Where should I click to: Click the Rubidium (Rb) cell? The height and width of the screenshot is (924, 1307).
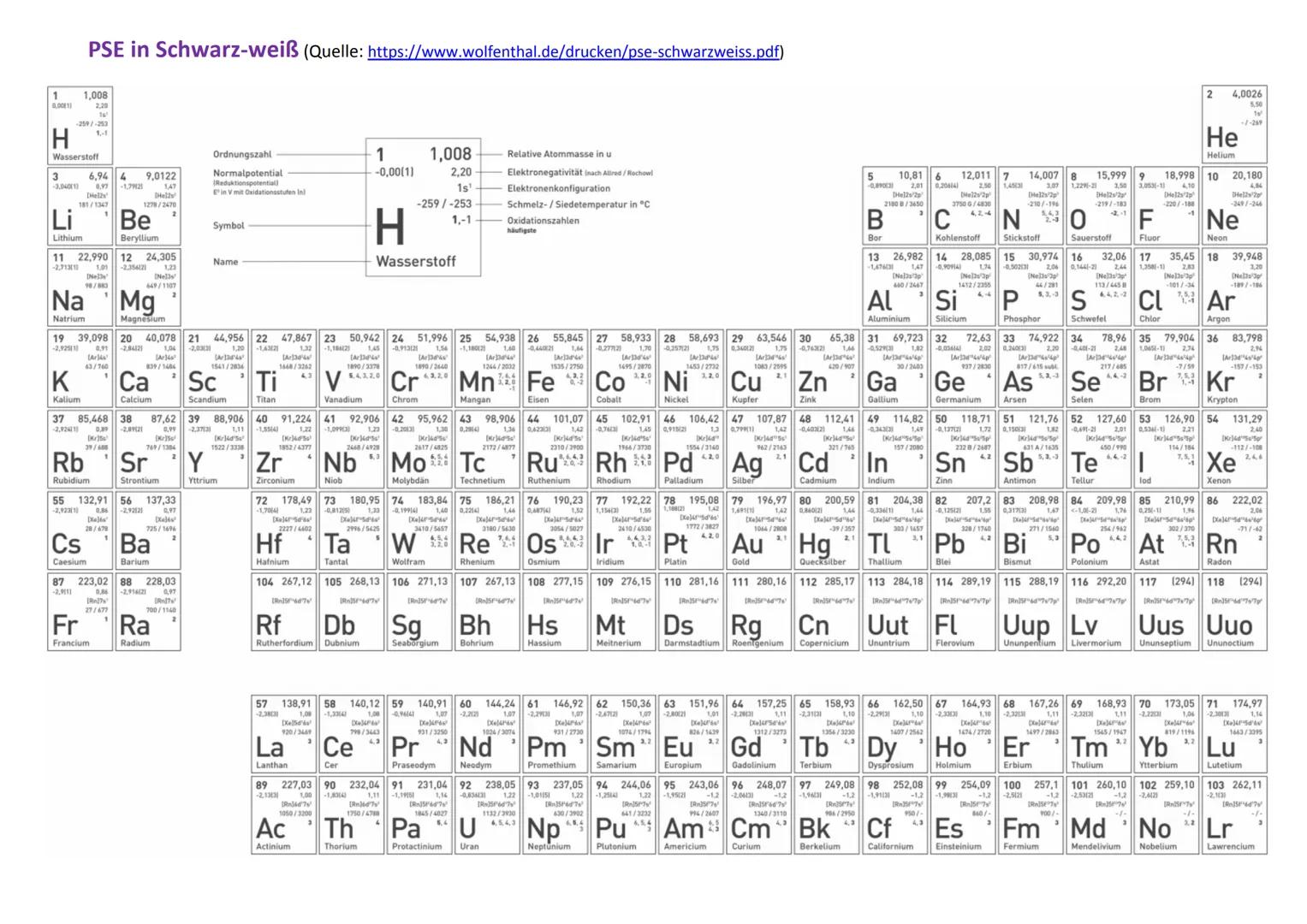pos(80,450)
